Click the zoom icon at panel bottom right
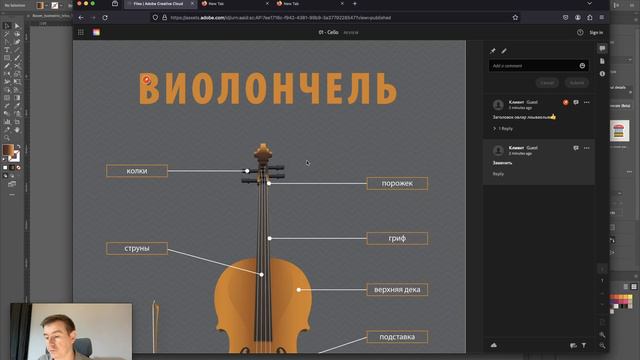The image size is (640, 360). point(602,346)
